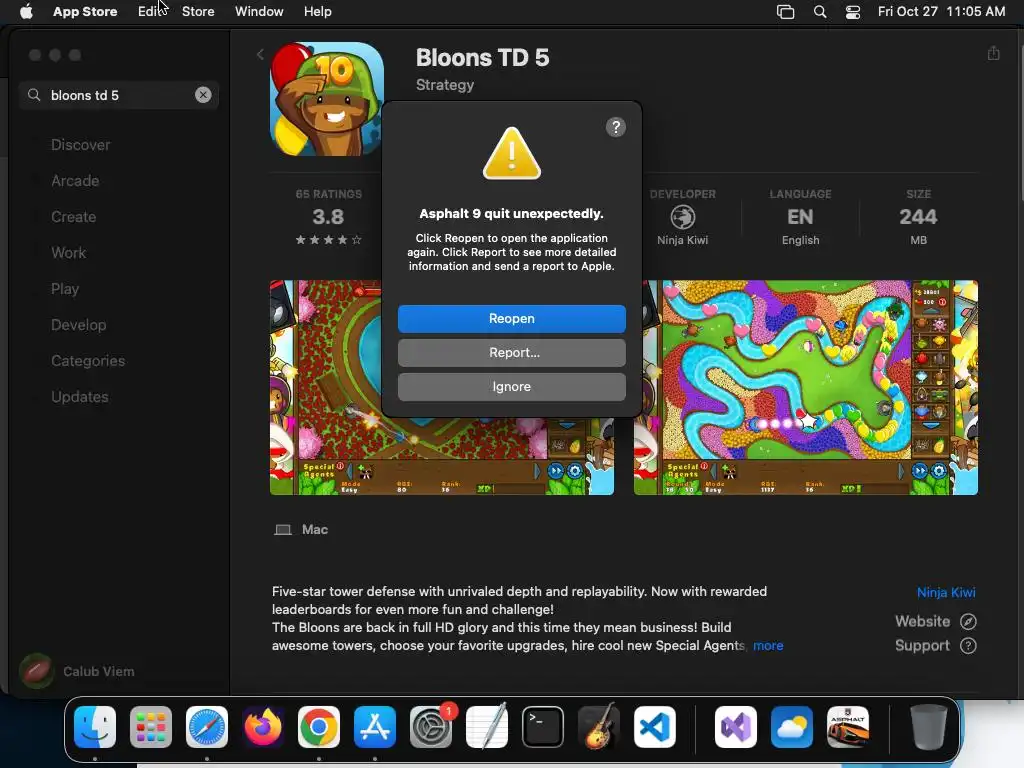Click the Mac platform label
Image resolution: width=1024 pixels, height=768 pixels.
click(x=315, y=530)
